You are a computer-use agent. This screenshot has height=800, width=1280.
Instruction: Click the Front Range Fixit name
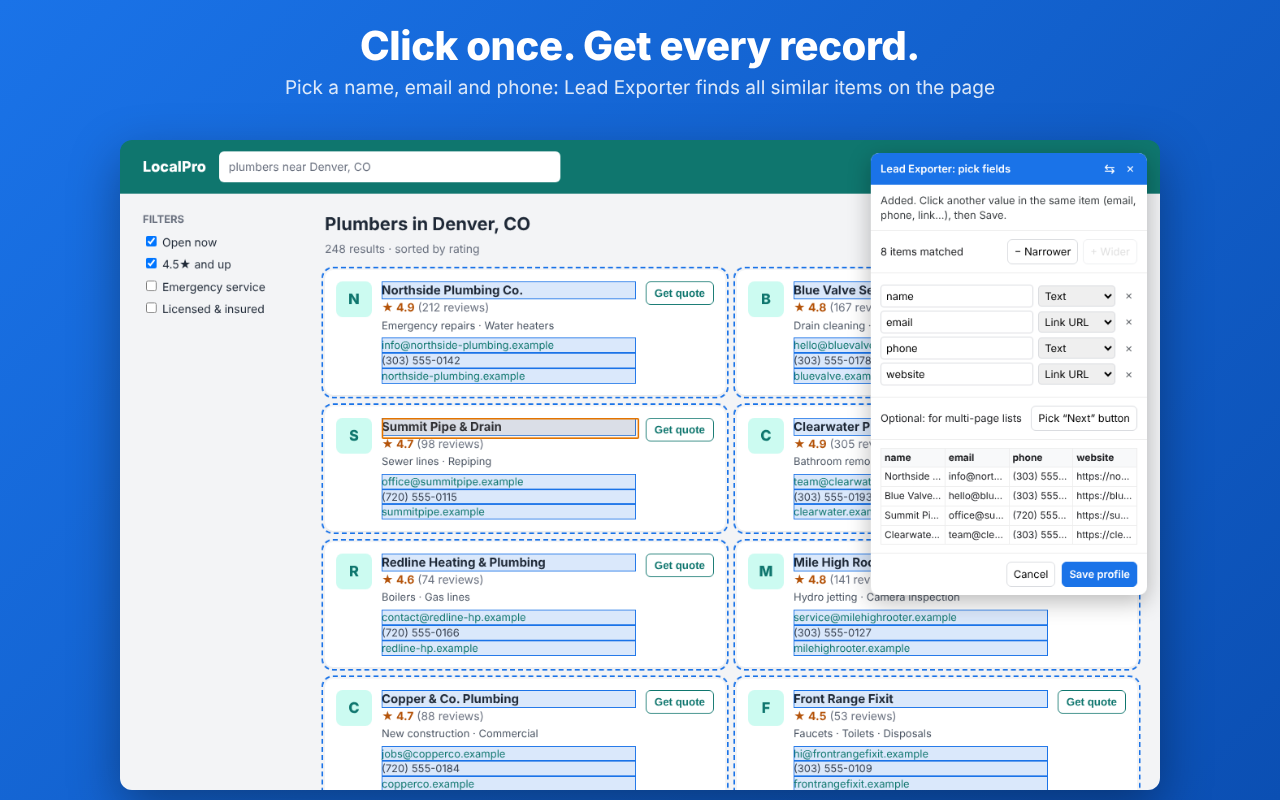pyautogui.click(x=920, y=699)
